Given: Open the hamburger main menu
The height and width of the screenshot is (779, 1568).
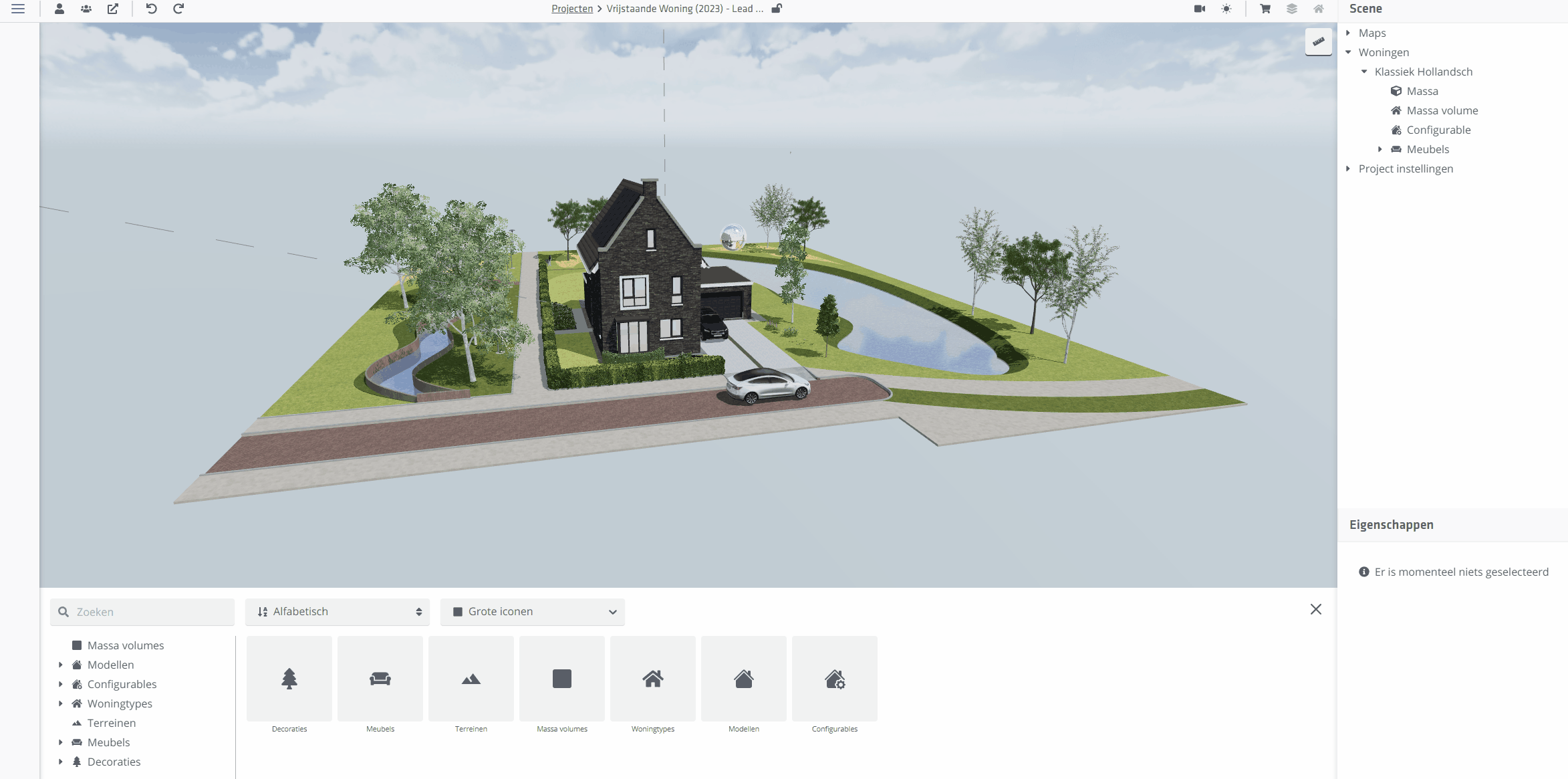Looking at the screenshot, I should [18, 9].
